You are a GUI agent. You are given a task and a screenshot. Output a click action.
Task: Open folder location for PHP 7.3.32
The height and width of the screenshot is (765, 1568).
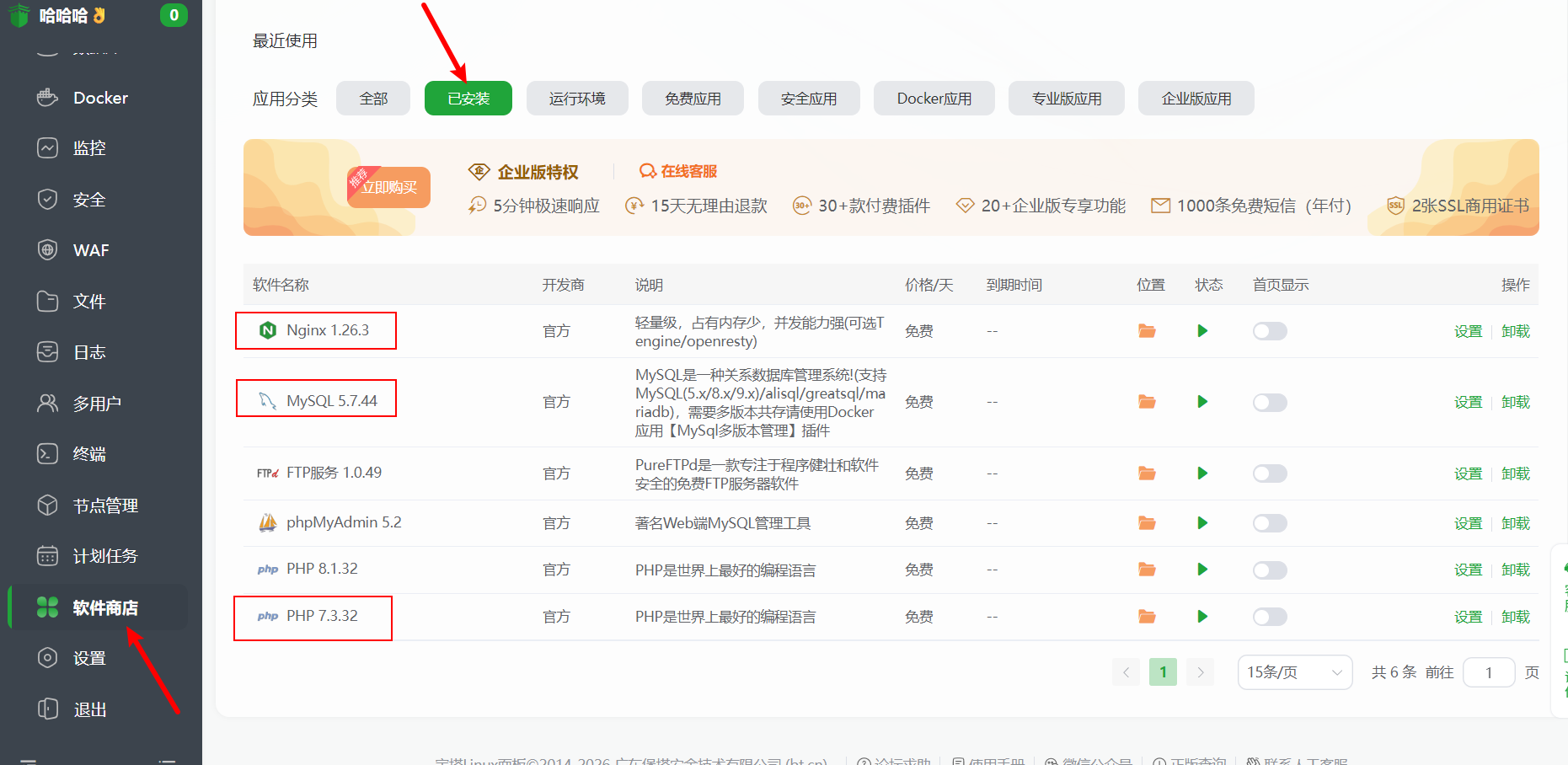(1147, 617)
